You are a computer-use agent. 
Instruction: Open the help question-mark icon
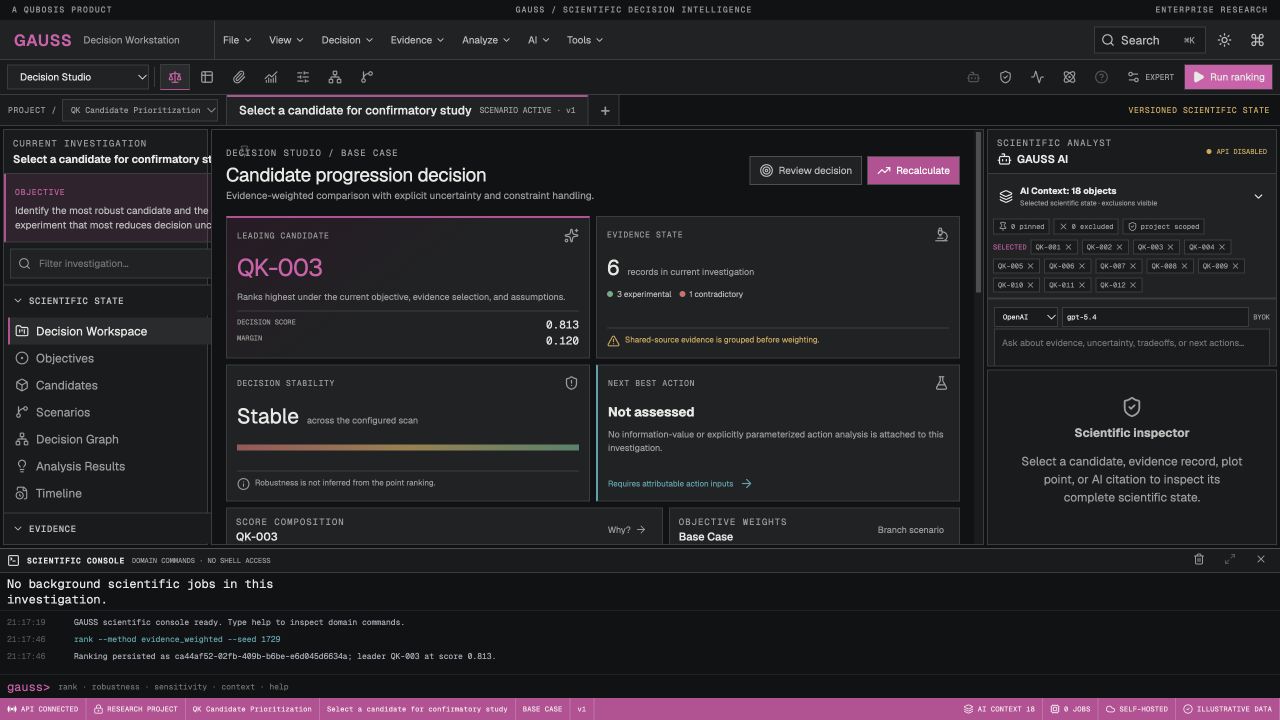click(x=1101, y=77)
